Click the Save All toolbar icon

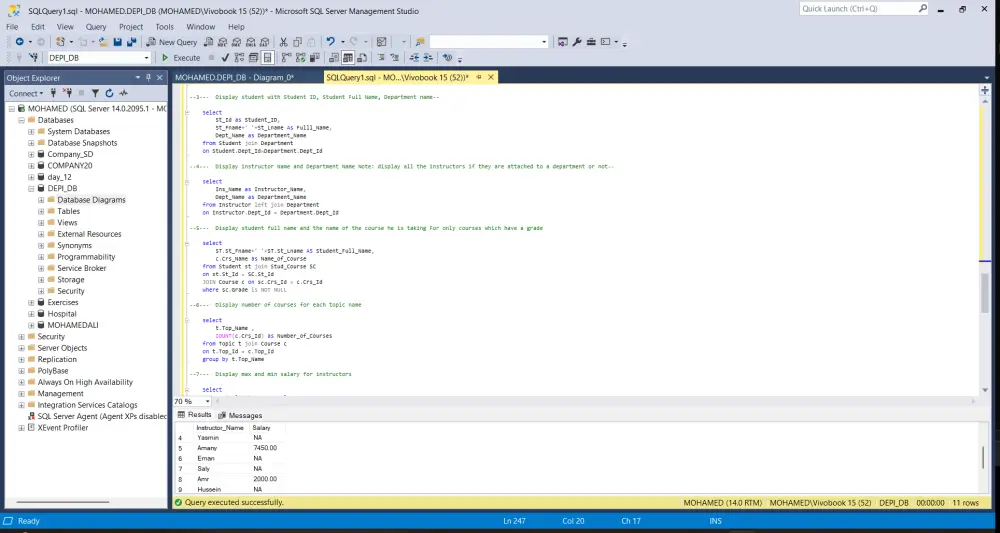click(131, 42)
